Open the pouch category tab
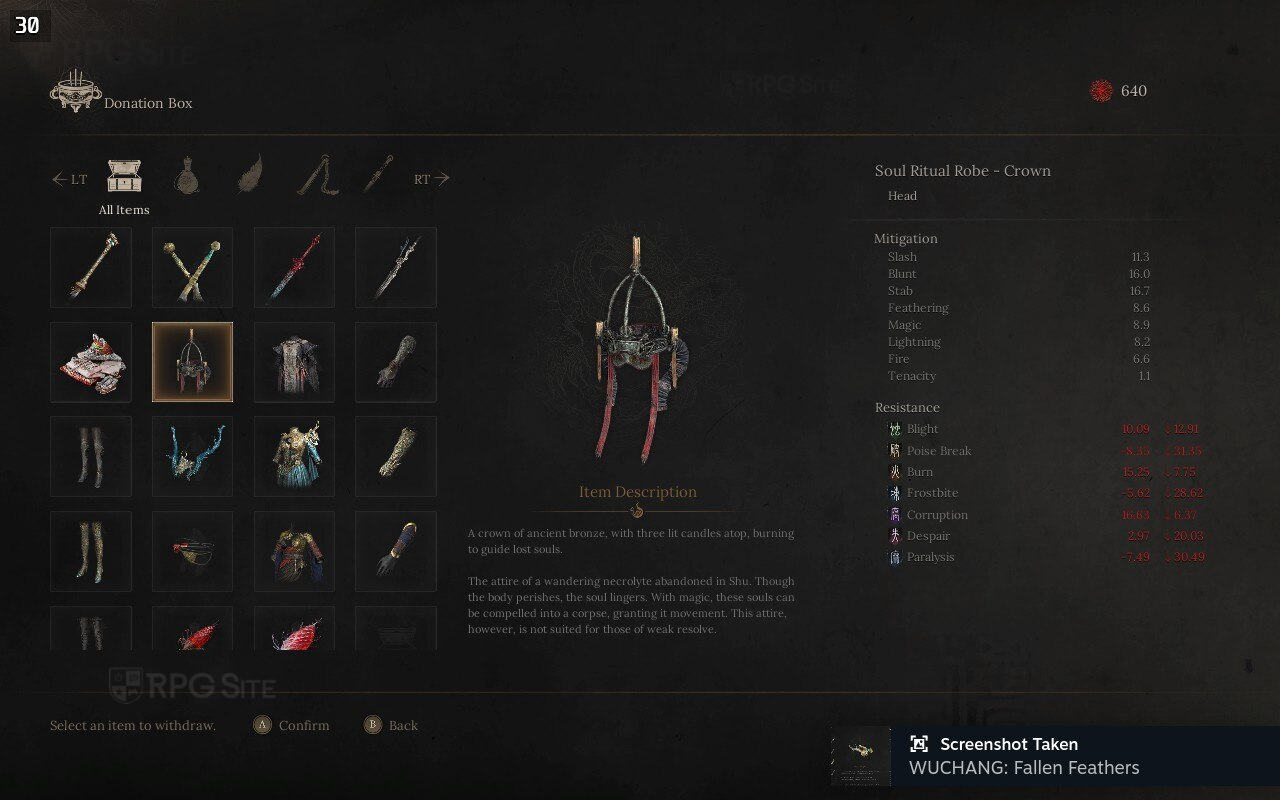 186,176
